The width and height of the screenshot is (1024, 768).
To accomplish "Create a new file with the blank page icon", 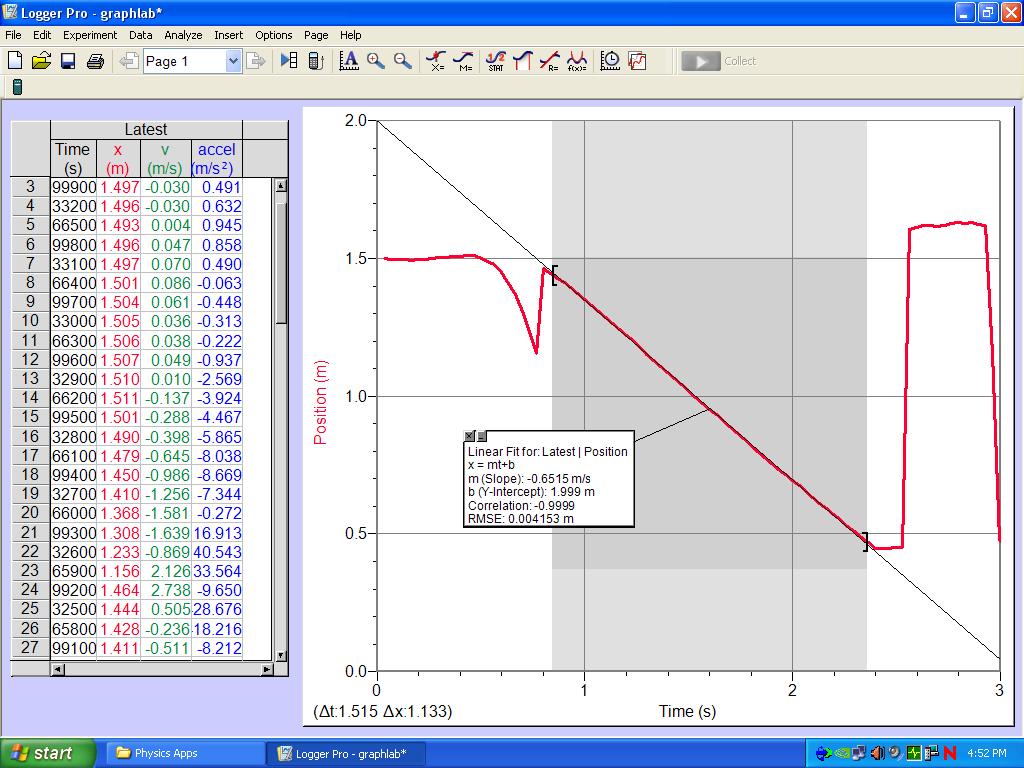I will (x=15, y=61).
